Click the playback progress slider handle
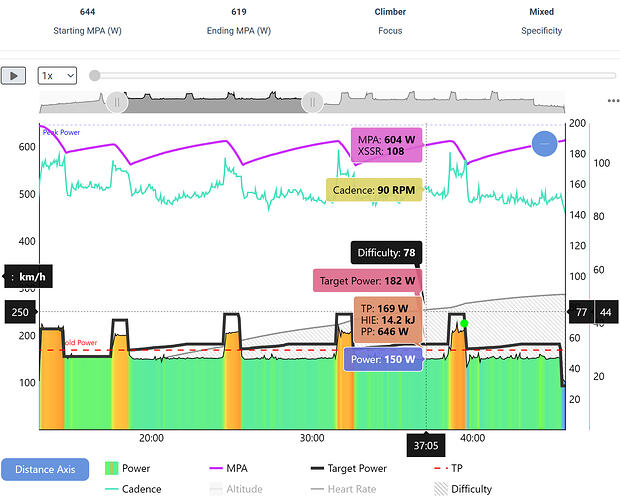Viewport: 620px width, 500px height. (95, 75)
